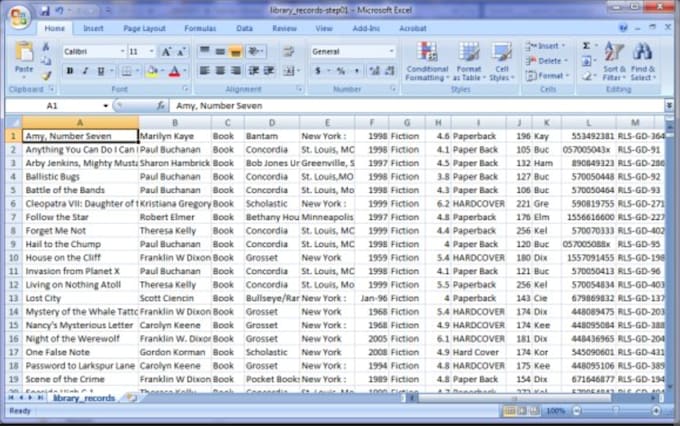Select Bottom Align vertical alignment

click(x=235, y=52)
